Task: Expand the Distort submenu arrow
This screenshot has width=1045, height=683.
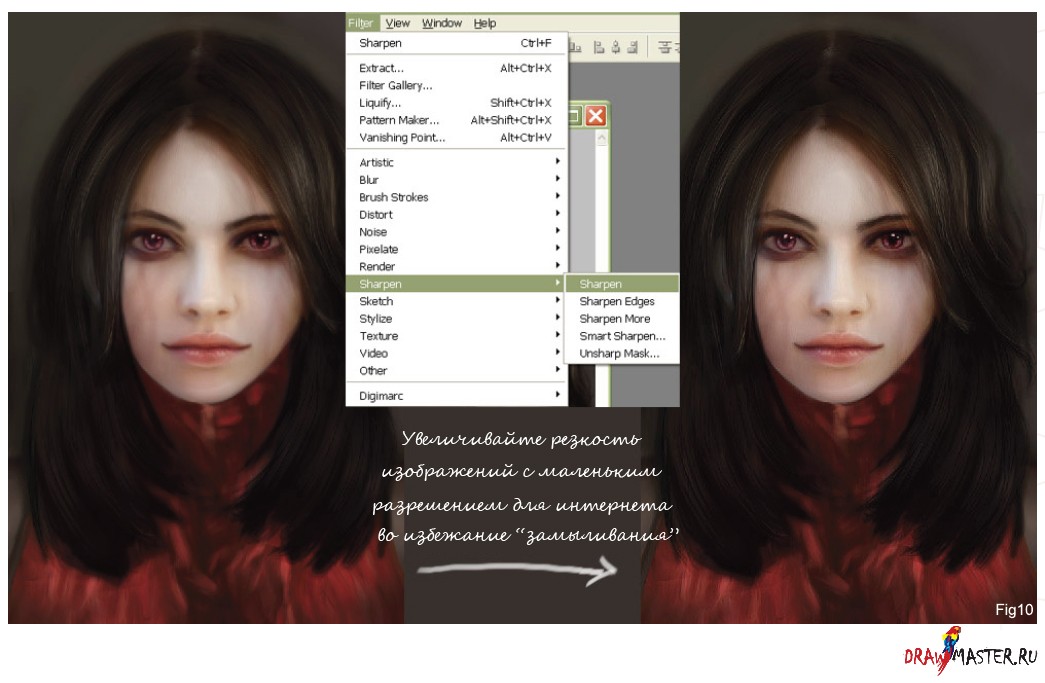Action: coord(557,213)
